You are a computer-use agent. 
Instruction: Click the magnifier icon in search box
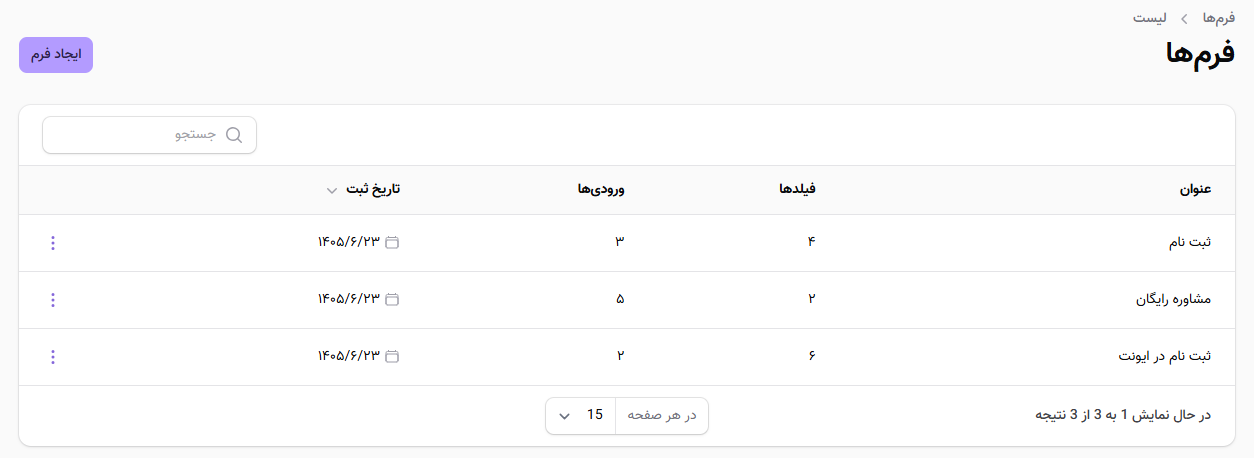coord(234,135)
